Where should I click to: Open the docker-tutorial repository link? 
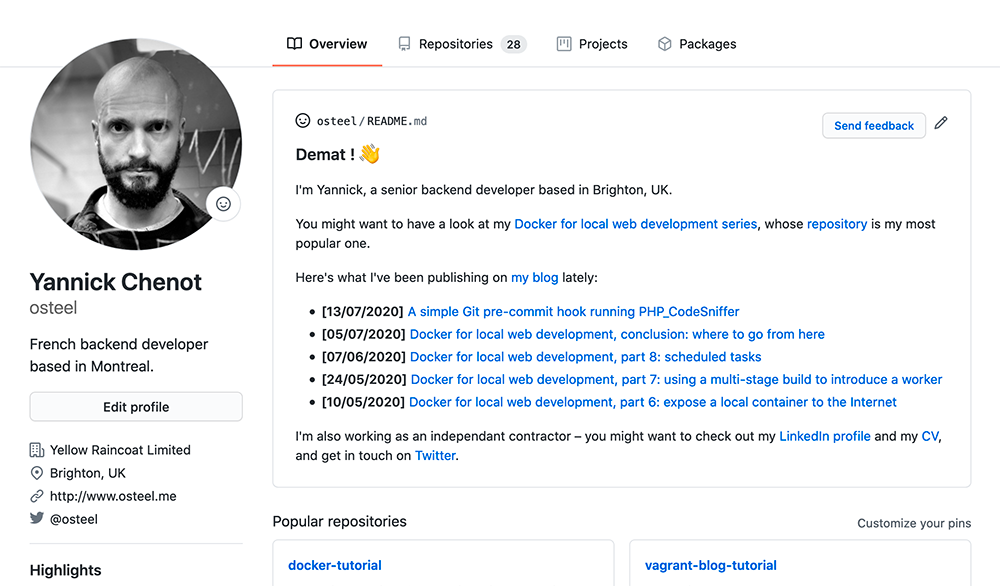(x=335, y=565)
